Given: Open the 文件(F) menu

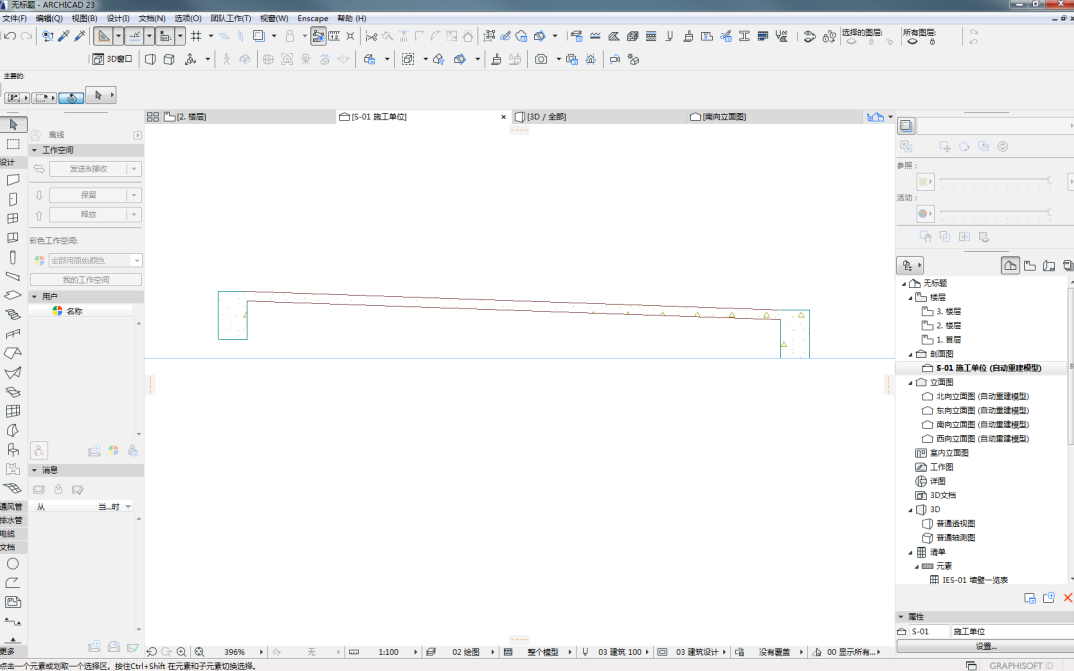Looking at the screenshot, I should (x=15, y=18).
